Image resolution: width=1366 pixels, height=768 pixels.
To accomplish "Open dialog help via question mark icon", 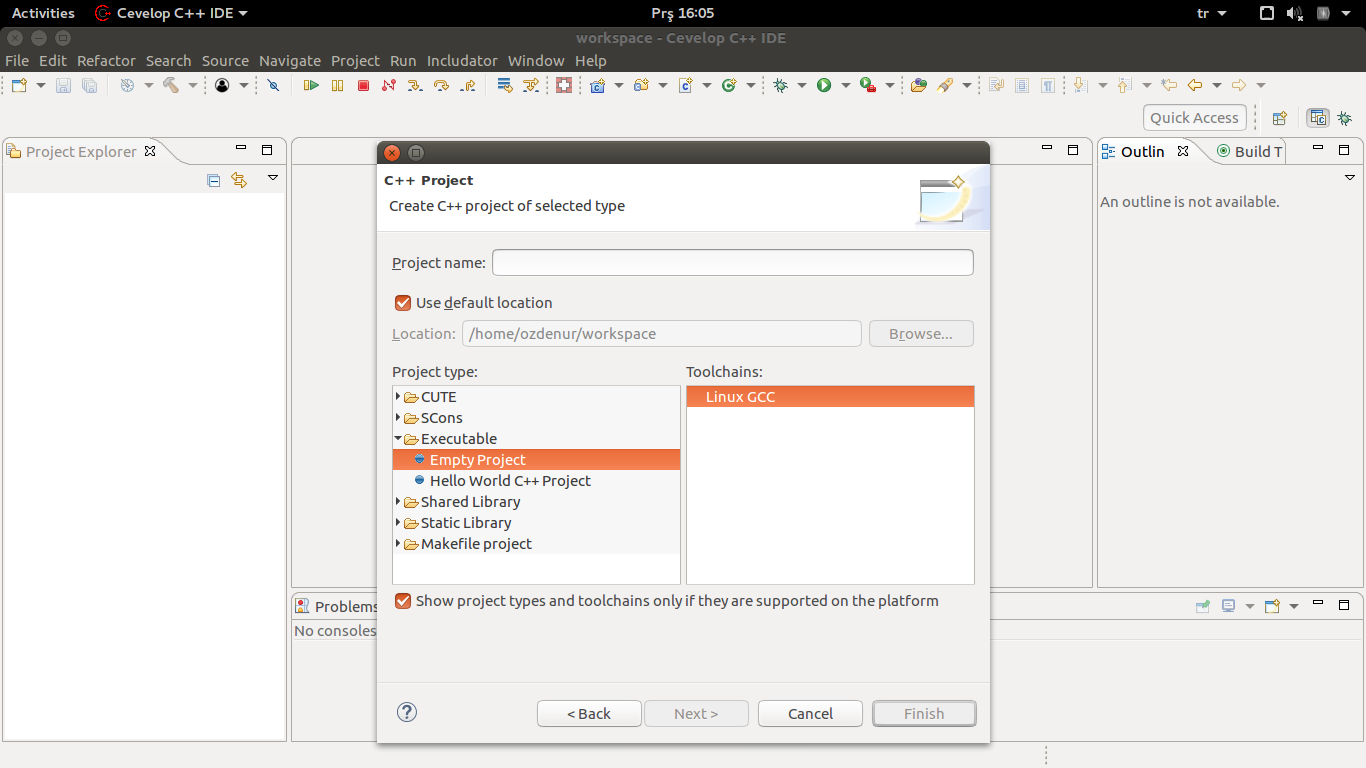I will click(407, 712).
